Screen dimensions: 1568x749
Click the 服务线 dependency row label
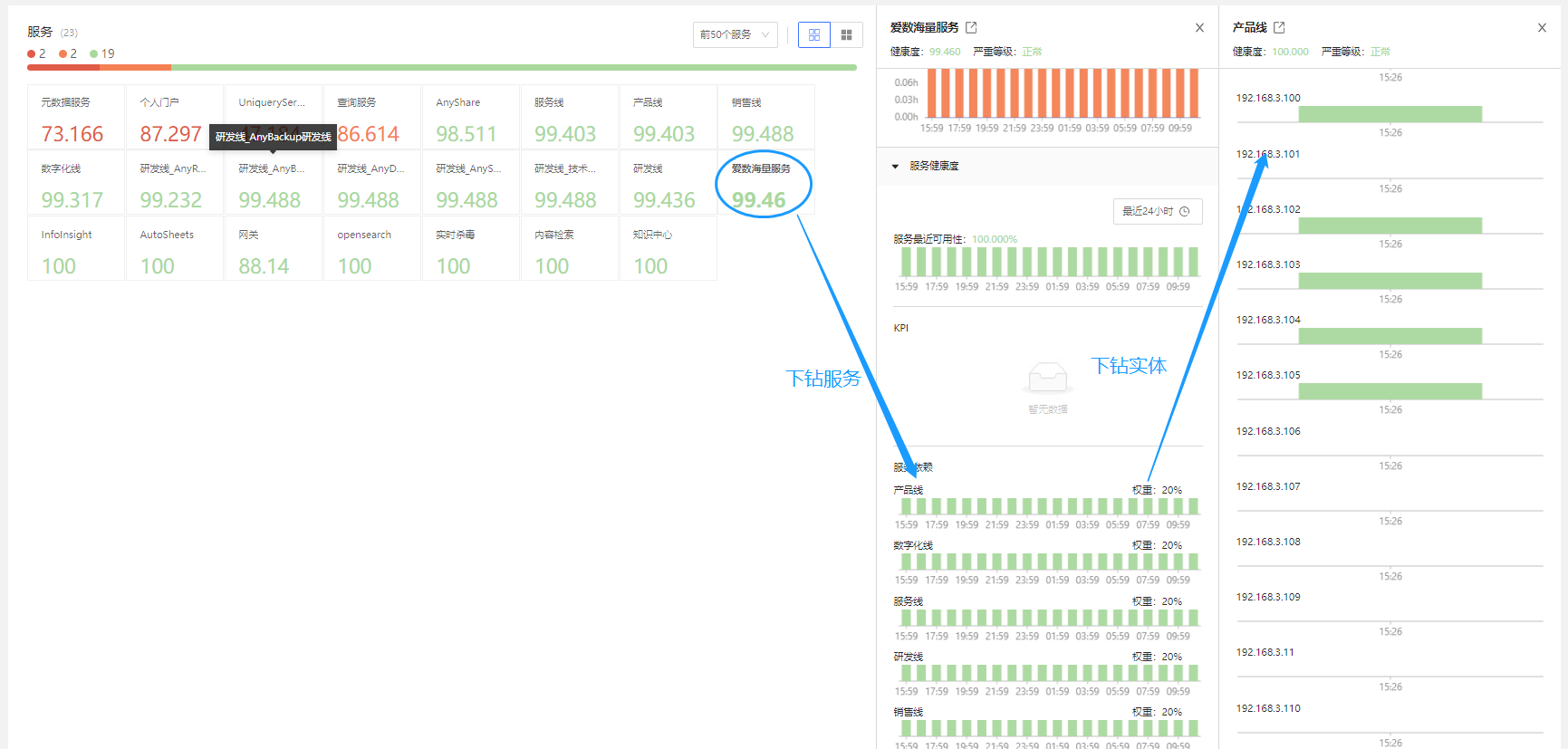coord(909,601)
